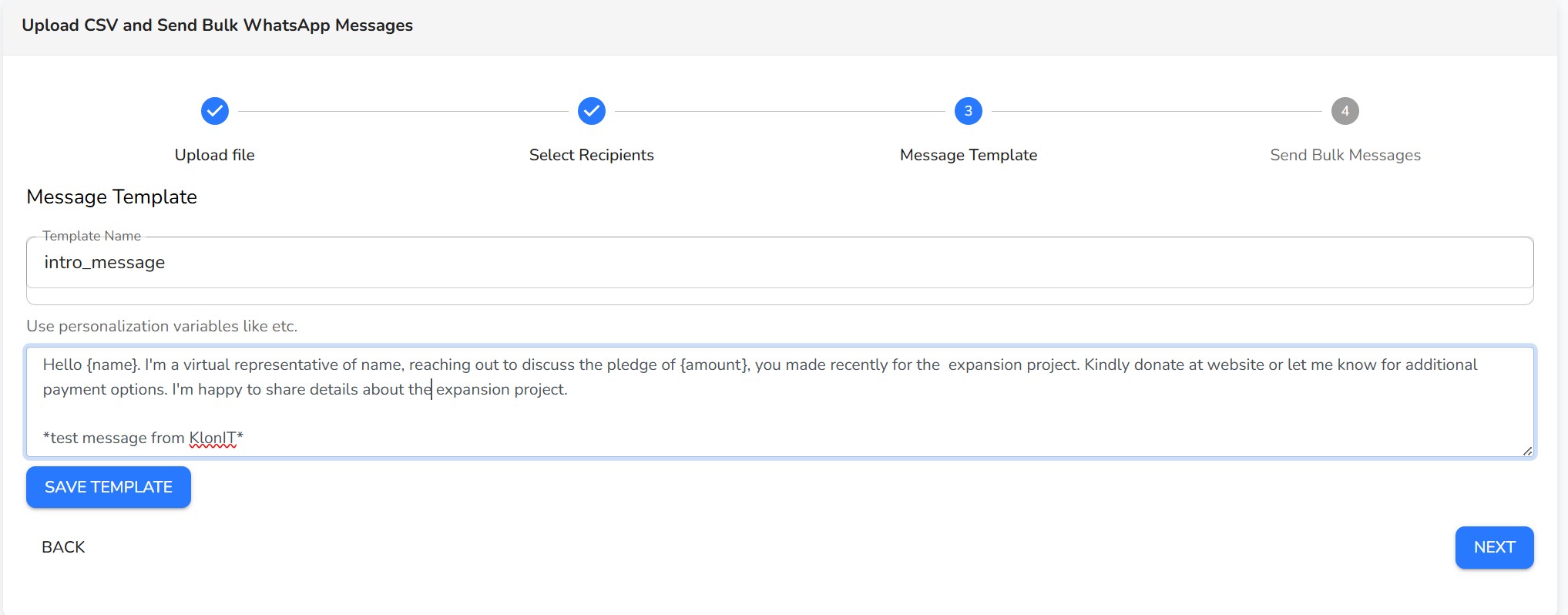
Task: Click the 'Upload CSV and Send Bulk WhatsApp Messages' title
Action: click(x=217, y=25)
